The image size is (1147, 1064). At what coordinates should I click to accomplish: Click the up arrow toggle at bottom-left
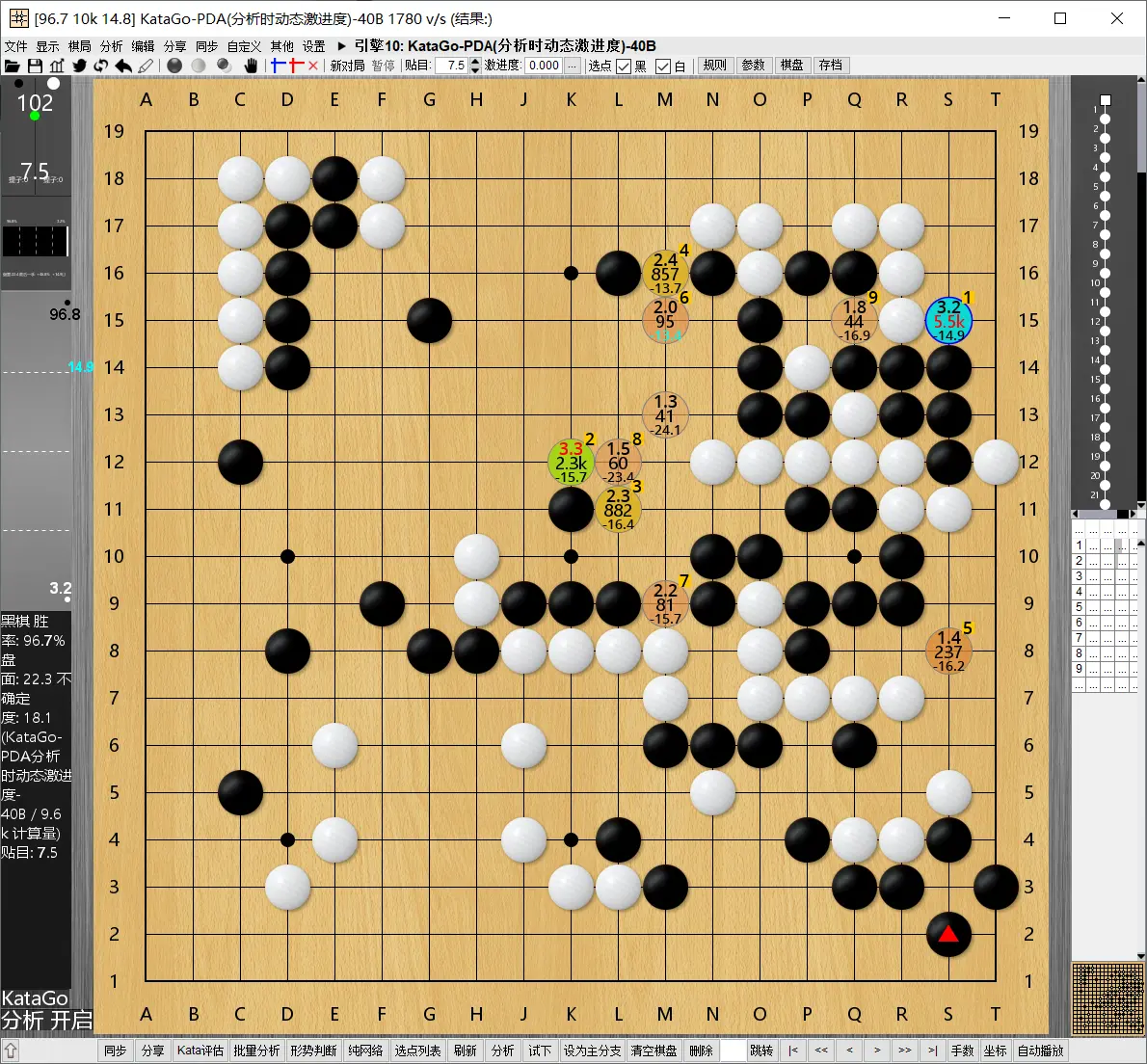click(11, 1051)
